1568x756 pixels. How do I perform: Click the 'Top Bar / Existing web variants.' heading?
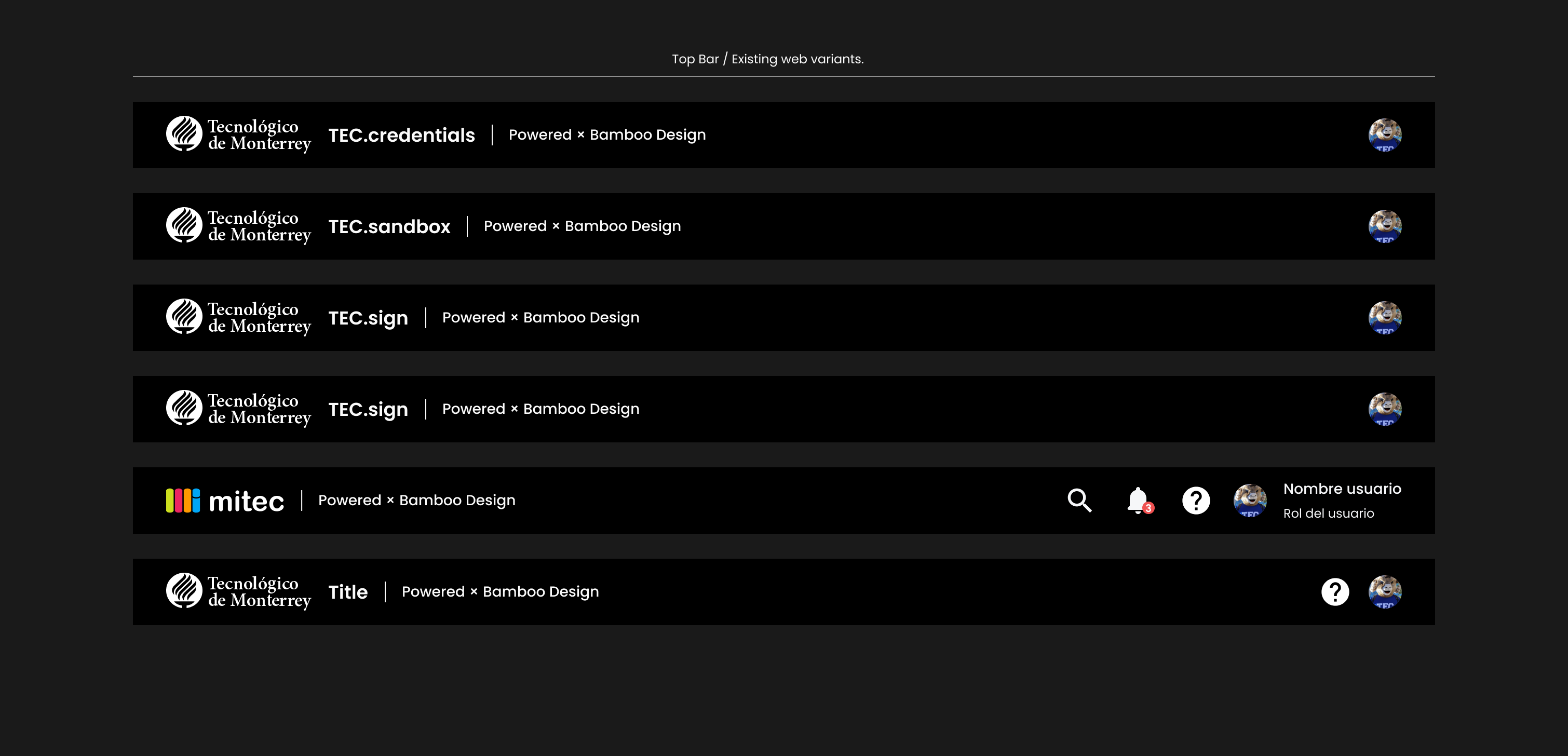[x=767, y=59]
